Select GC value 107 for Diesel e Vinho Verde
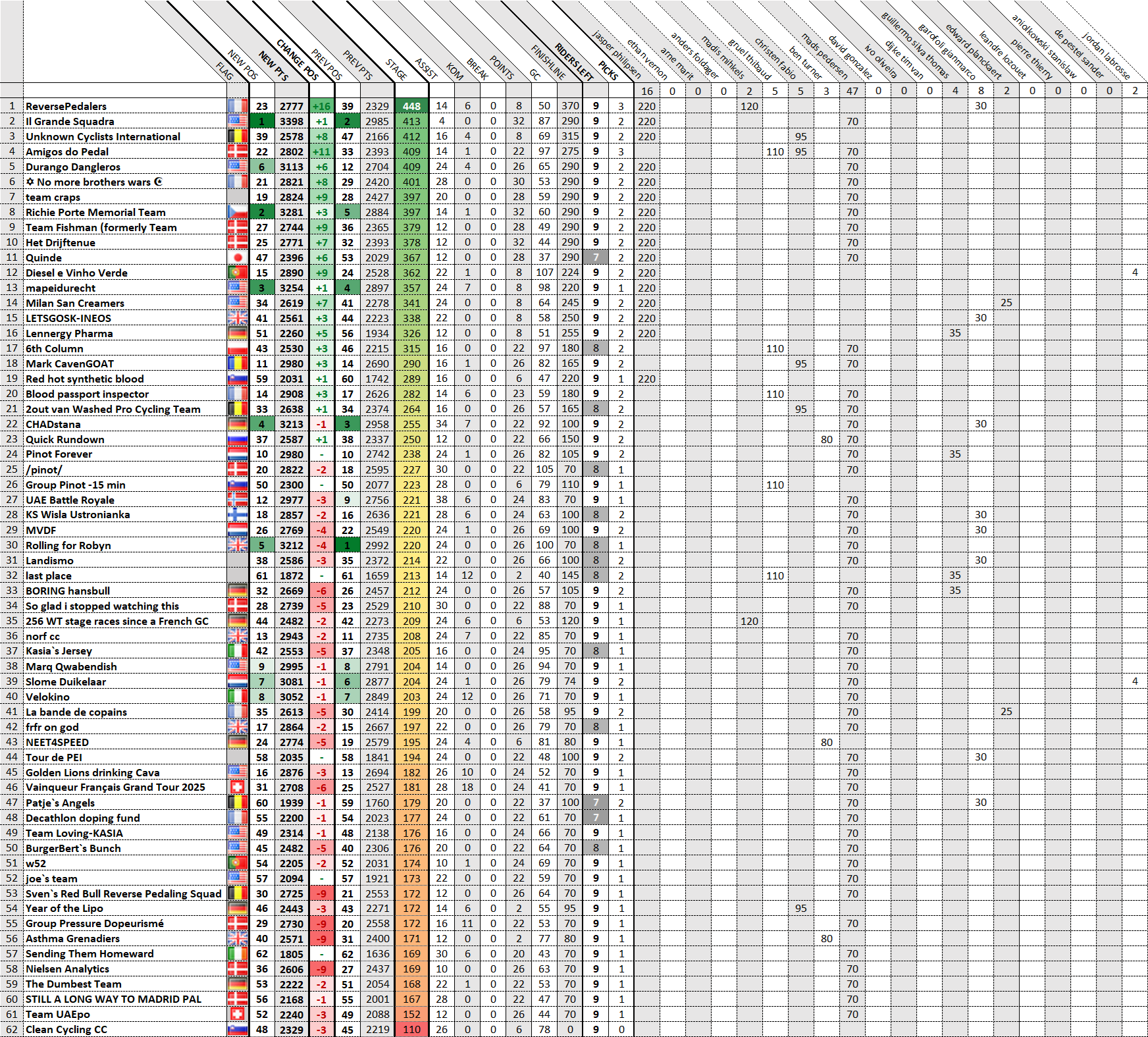The width and height of the screenshot is (1148, 1037). [x=544, y=273]
